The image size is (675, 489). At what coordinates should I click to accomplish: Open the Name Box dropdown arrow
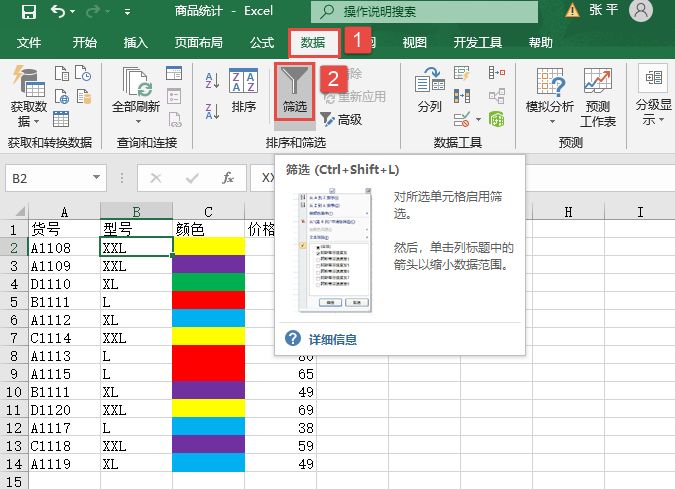(x=97, y=177)
